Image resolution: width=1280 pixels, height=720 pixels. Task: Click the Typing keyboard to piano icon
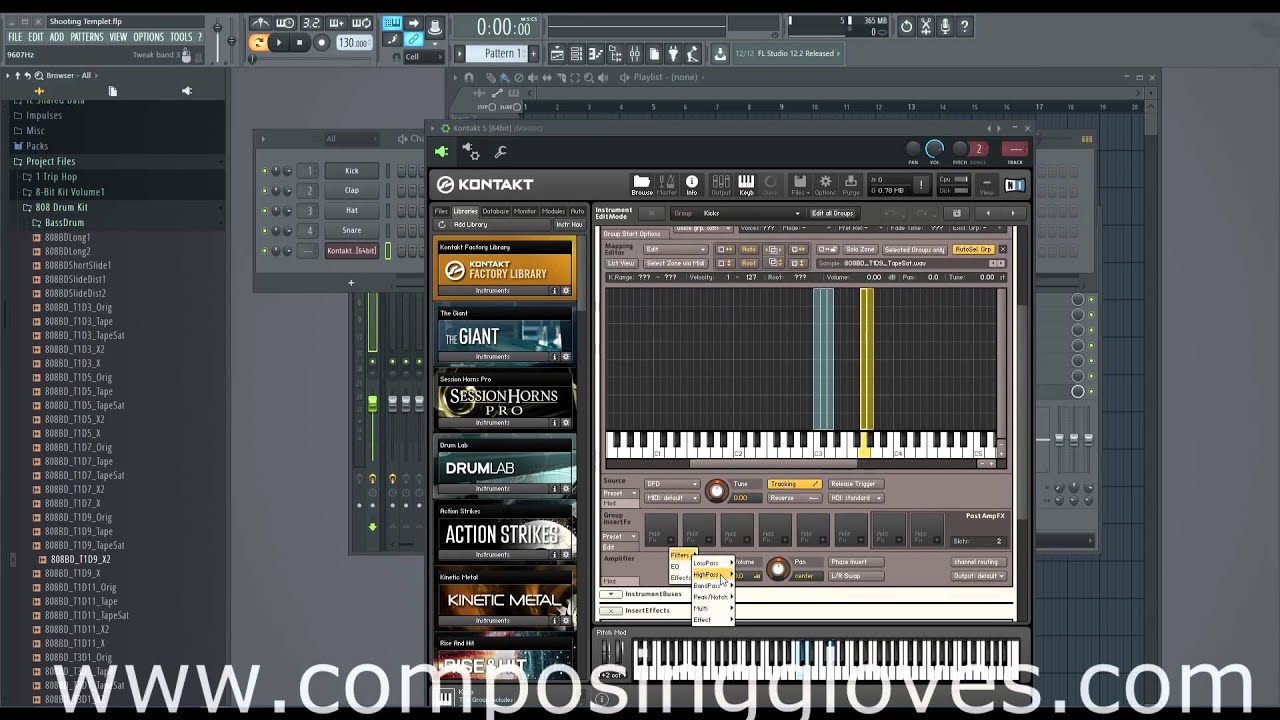[x=392, y=23]
